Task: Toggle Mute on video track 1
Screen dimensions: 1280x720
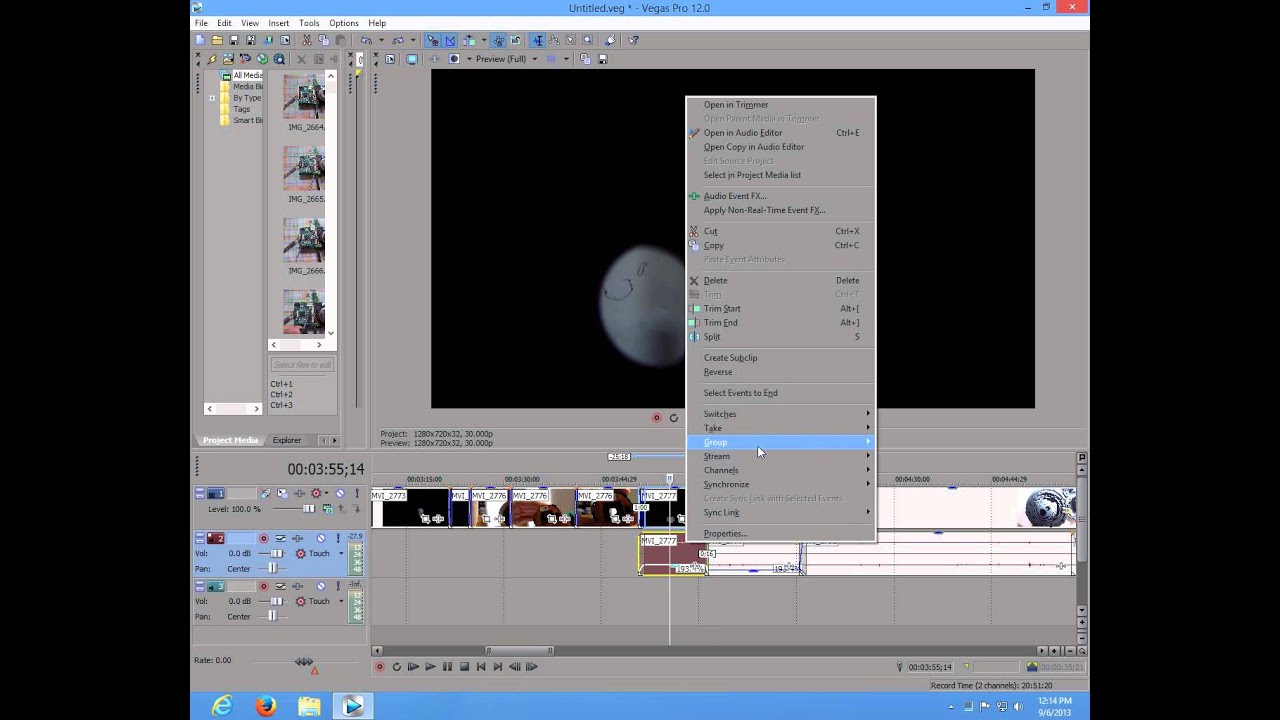Action: pyautogui.click(x=340, y=493)
